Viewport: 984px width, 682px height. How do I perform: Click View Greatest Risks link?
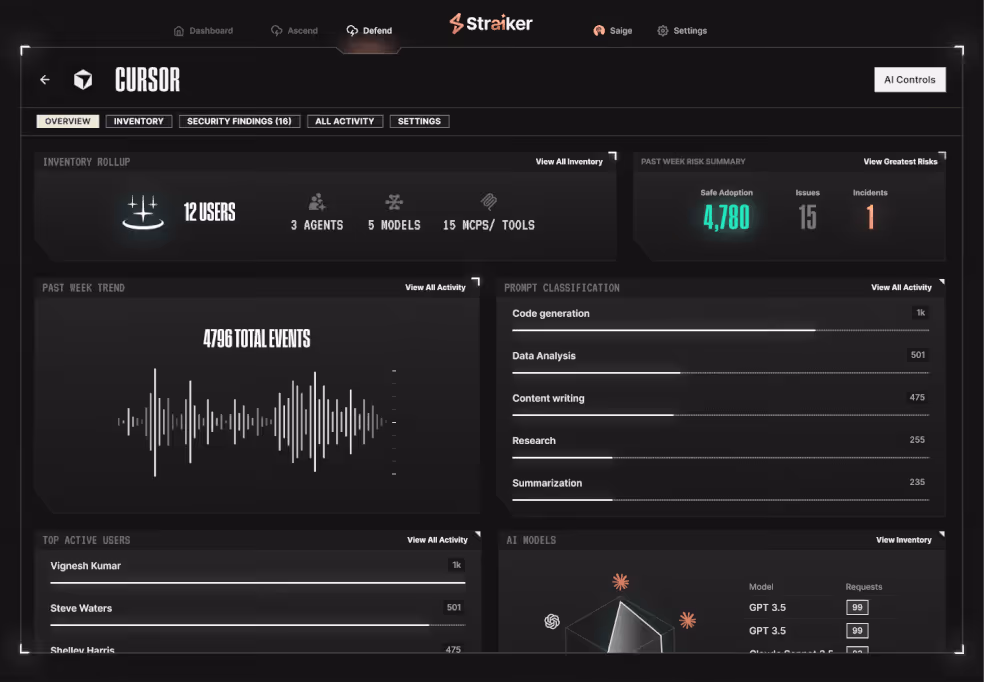[x=901, y=162]
